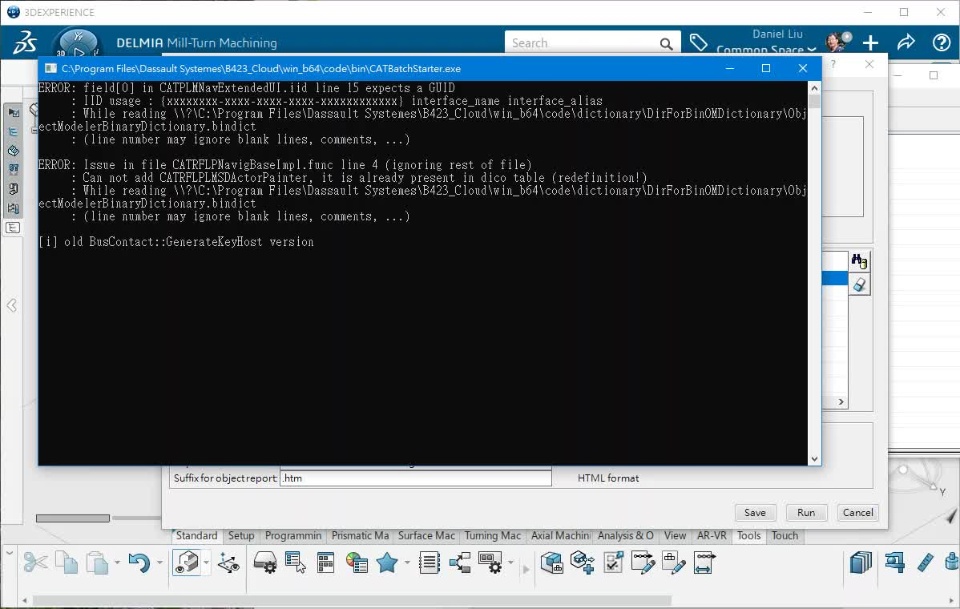Click the checklist with link icon
Image resolution: width=960 pixels, height=609 pixels.
[613, 562]
